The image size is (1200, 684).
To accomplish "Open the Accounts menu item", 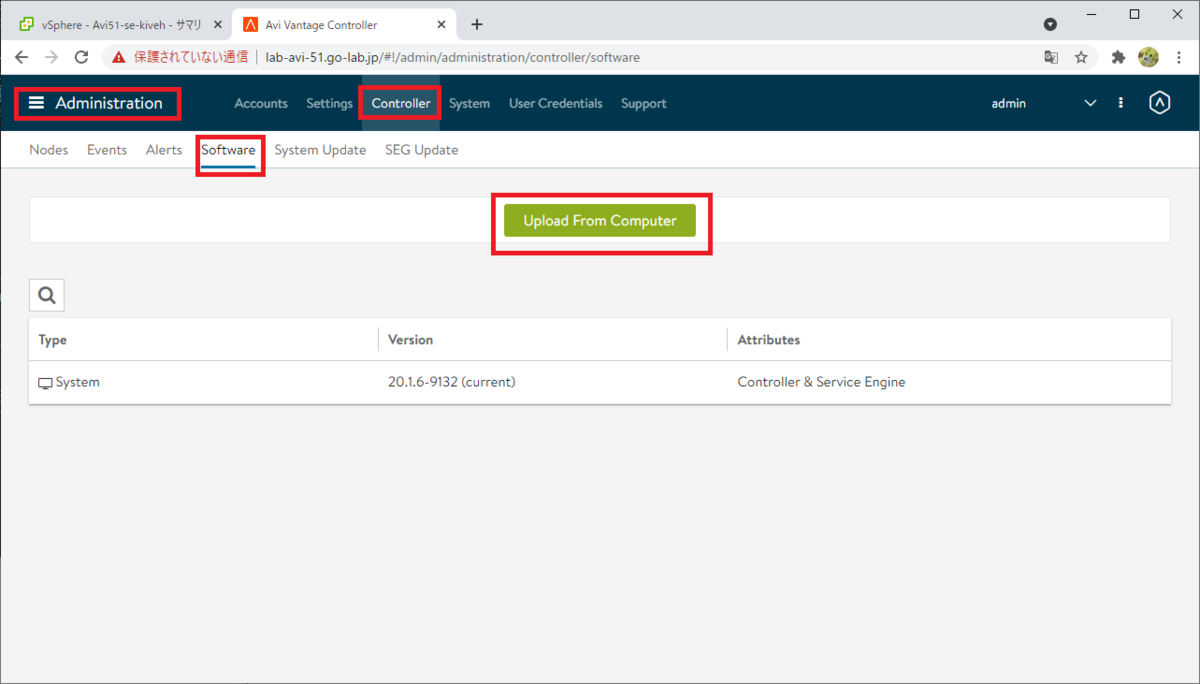I will 261,103.
